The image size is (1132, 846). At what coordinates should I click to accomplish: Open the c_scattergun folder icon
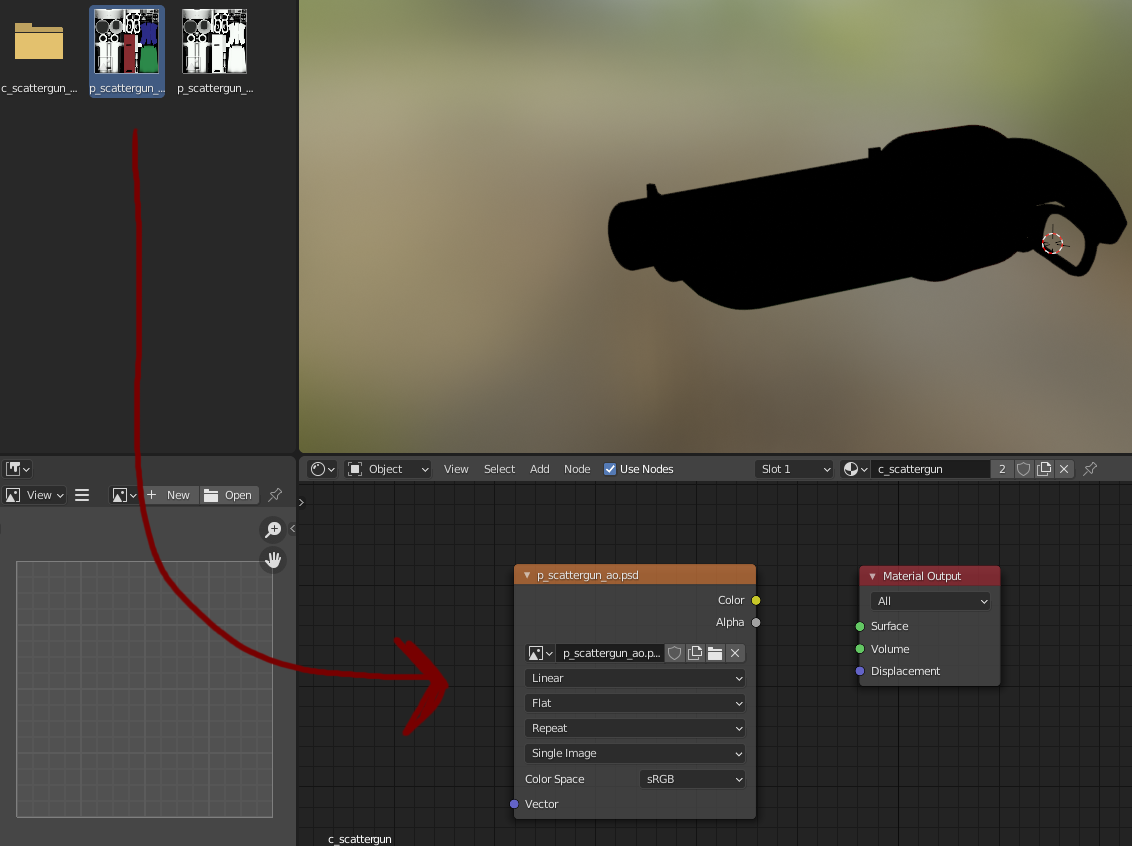[x=39, y=42]
